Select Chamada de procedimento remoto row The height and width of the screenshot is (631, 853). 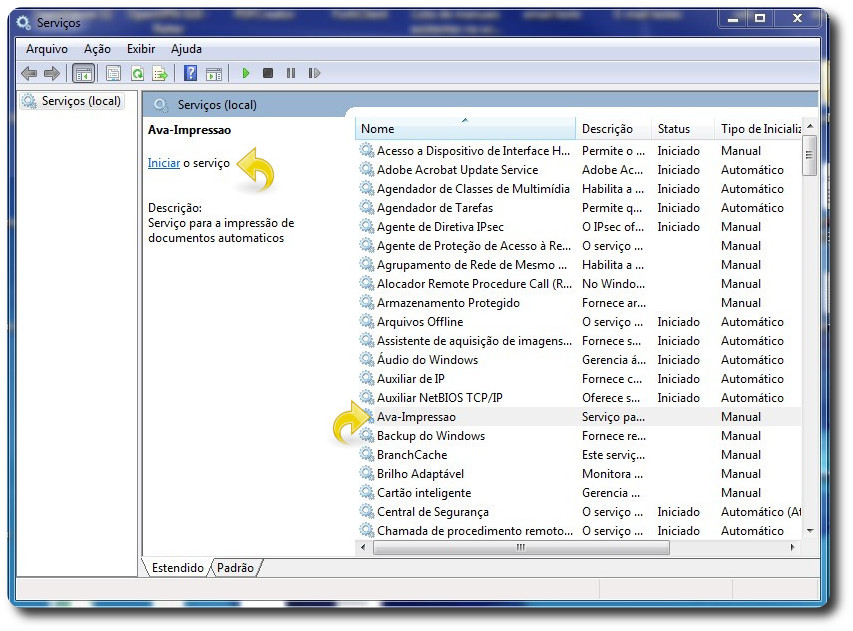point(579,531)
